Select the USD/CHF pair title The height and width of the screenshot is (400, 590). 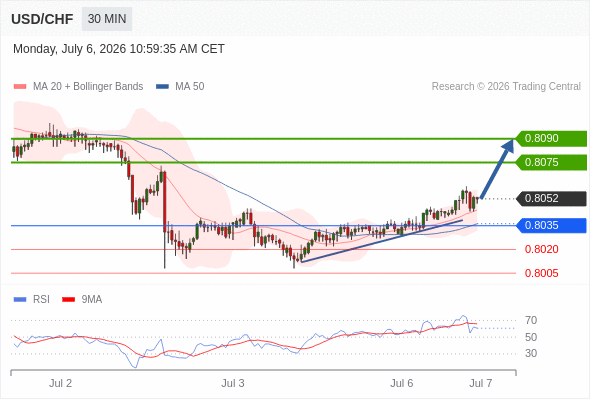(x=42, y=19)
